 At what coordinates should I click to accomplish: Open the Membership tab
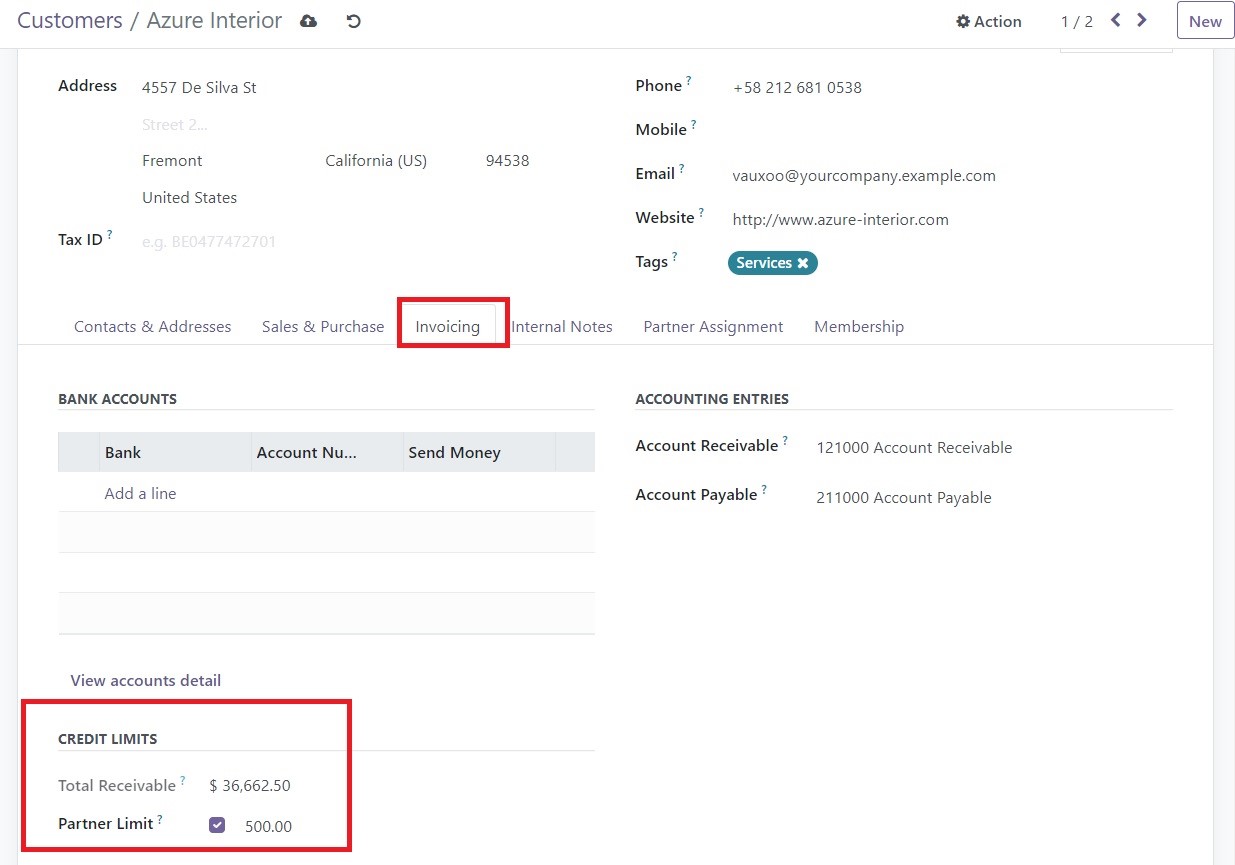tap(859, 326)
